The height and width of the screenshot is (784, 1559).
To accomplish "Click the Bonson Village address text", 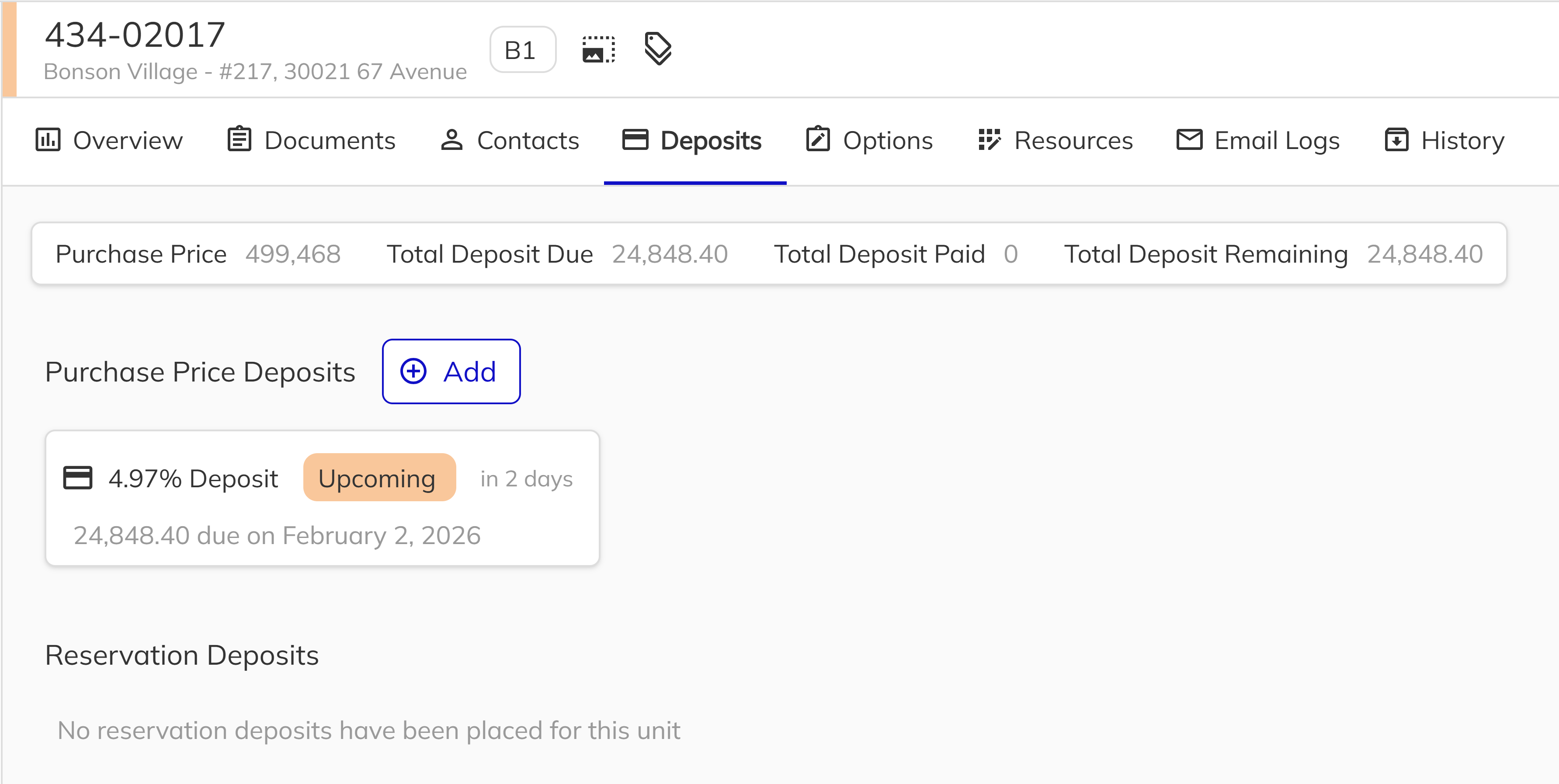I will coord(255,71).
